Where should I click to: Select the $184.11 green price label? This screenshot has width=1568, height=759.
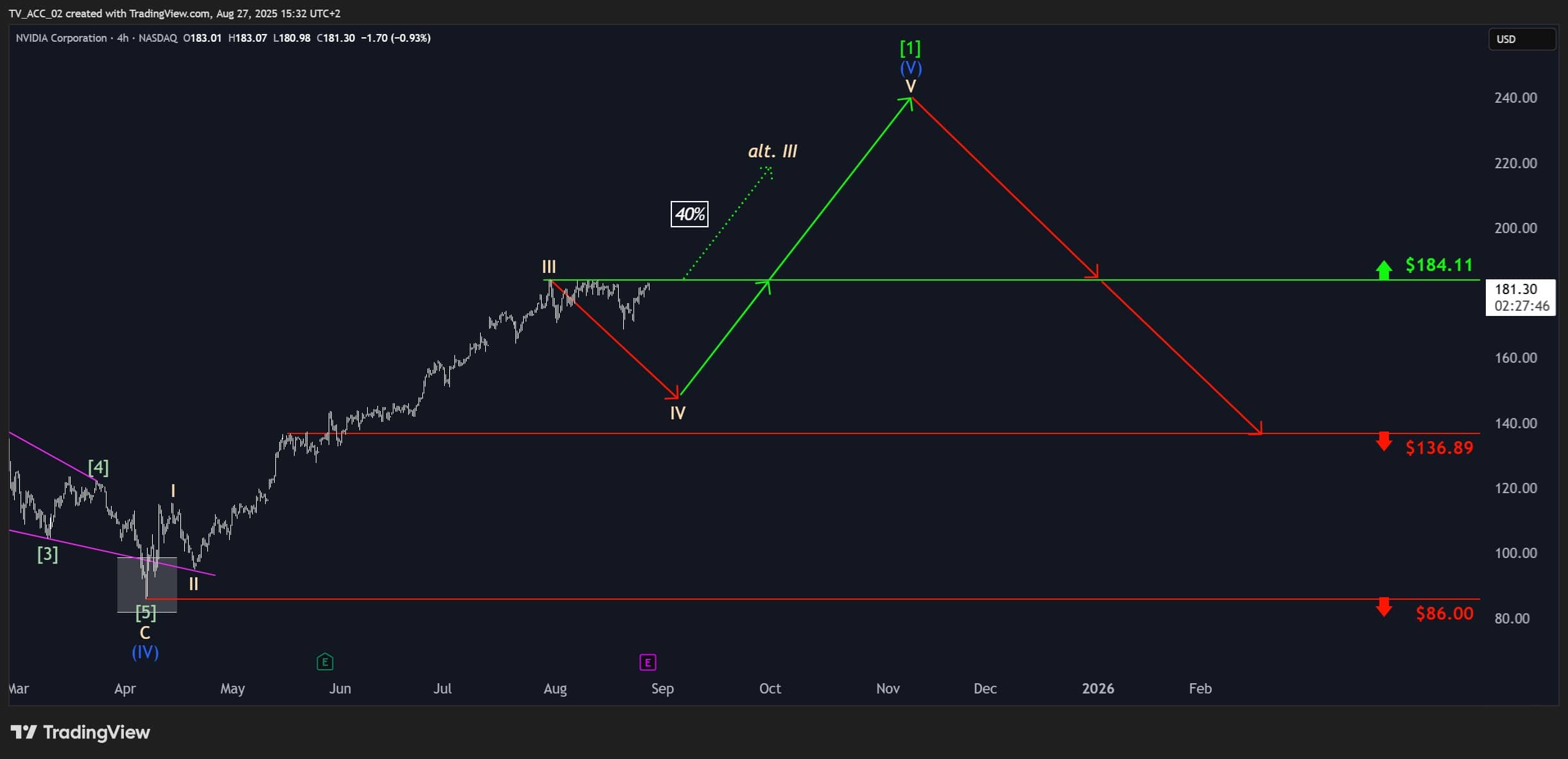click(x=1439, y=265)
